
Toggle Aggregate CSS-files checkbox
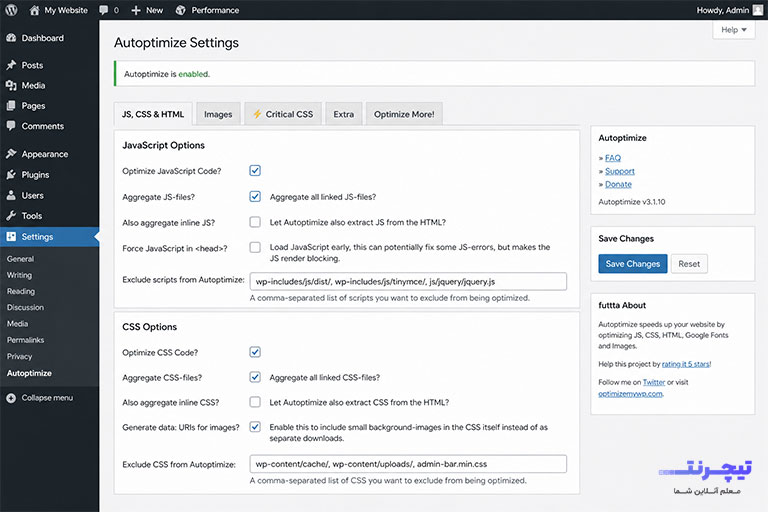(255, 377)
